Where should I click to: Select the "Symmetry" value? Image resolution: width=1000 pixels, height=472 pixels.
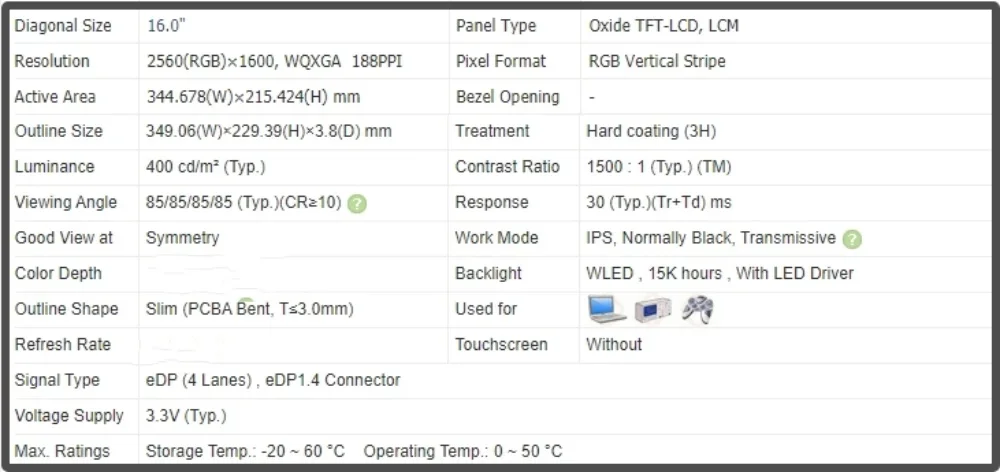[x=182, y=238]
